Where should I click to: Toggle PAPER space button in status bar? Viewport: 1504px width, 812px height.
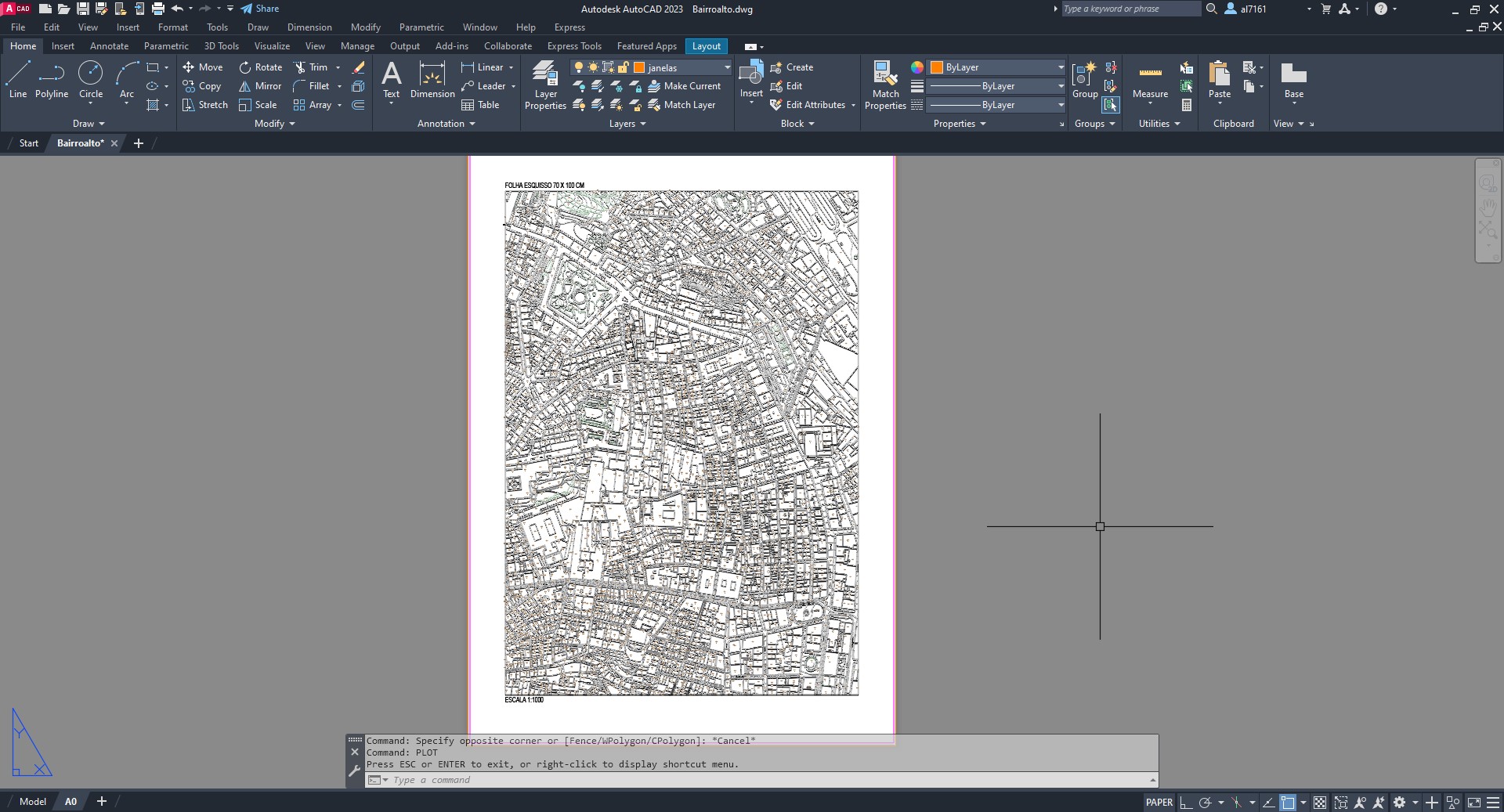1159,803
